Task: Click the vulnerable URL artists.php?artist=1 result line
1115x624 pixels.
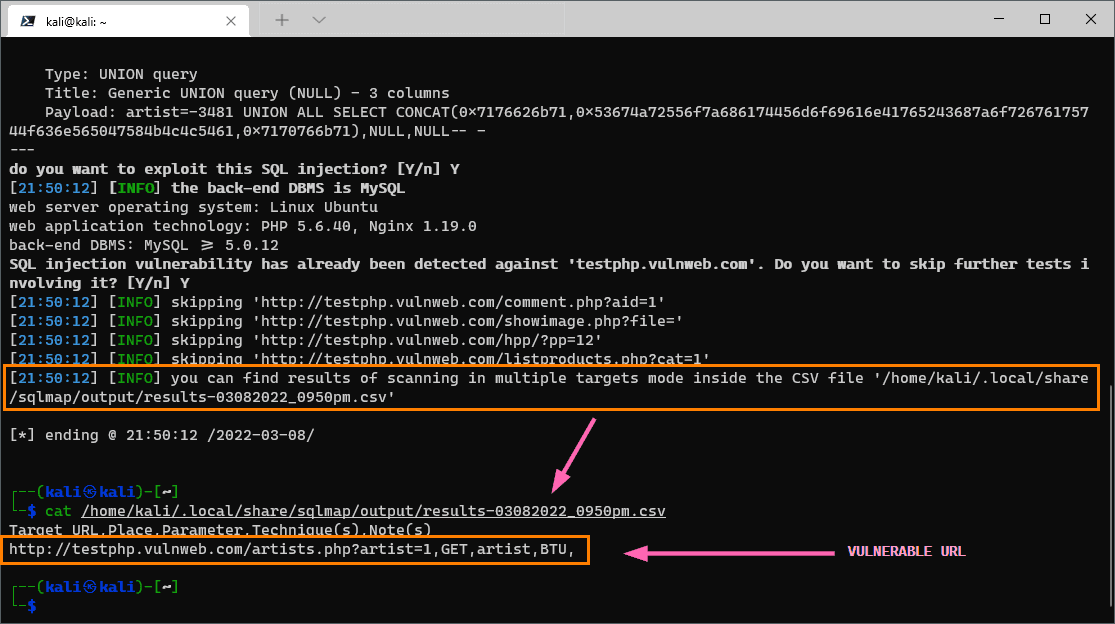Action: point(292,549)
